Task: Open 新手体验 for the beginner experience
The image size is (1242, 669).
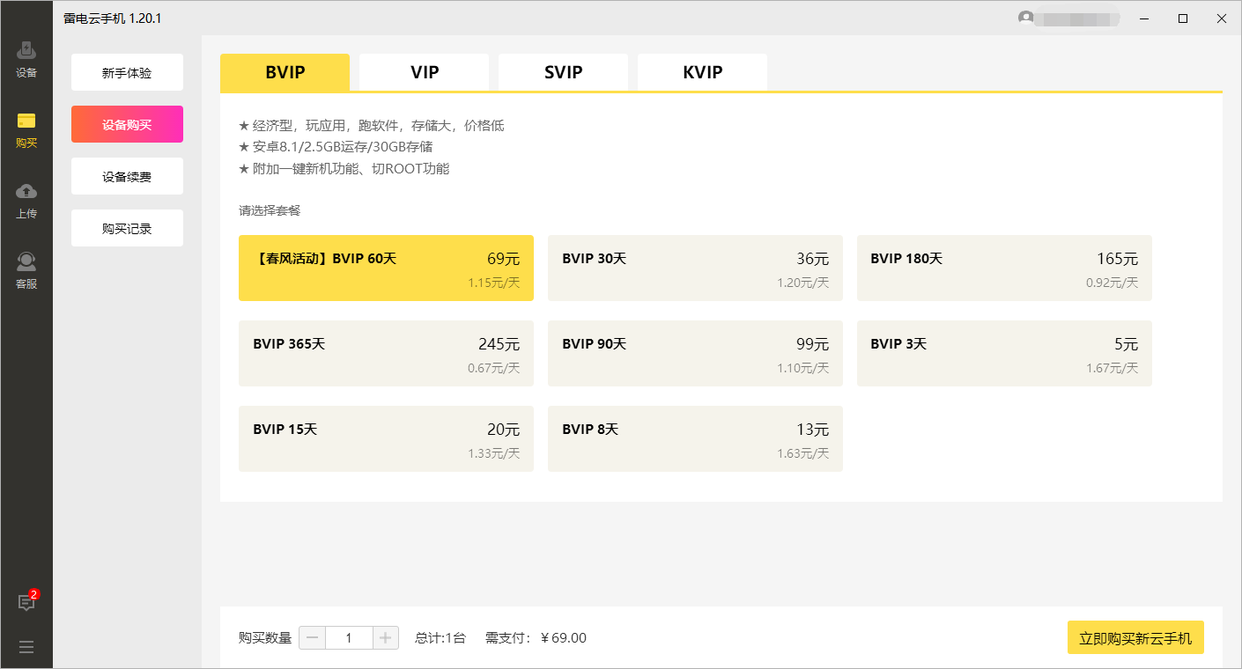Action: tap(126, 72)
